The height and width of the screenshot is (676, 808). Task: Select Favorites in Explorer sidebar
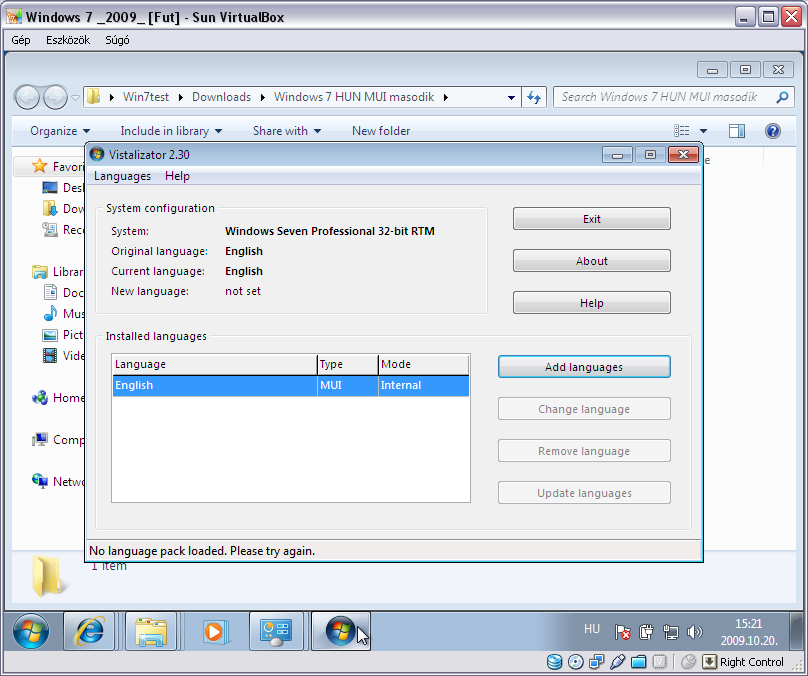(58, 166)
